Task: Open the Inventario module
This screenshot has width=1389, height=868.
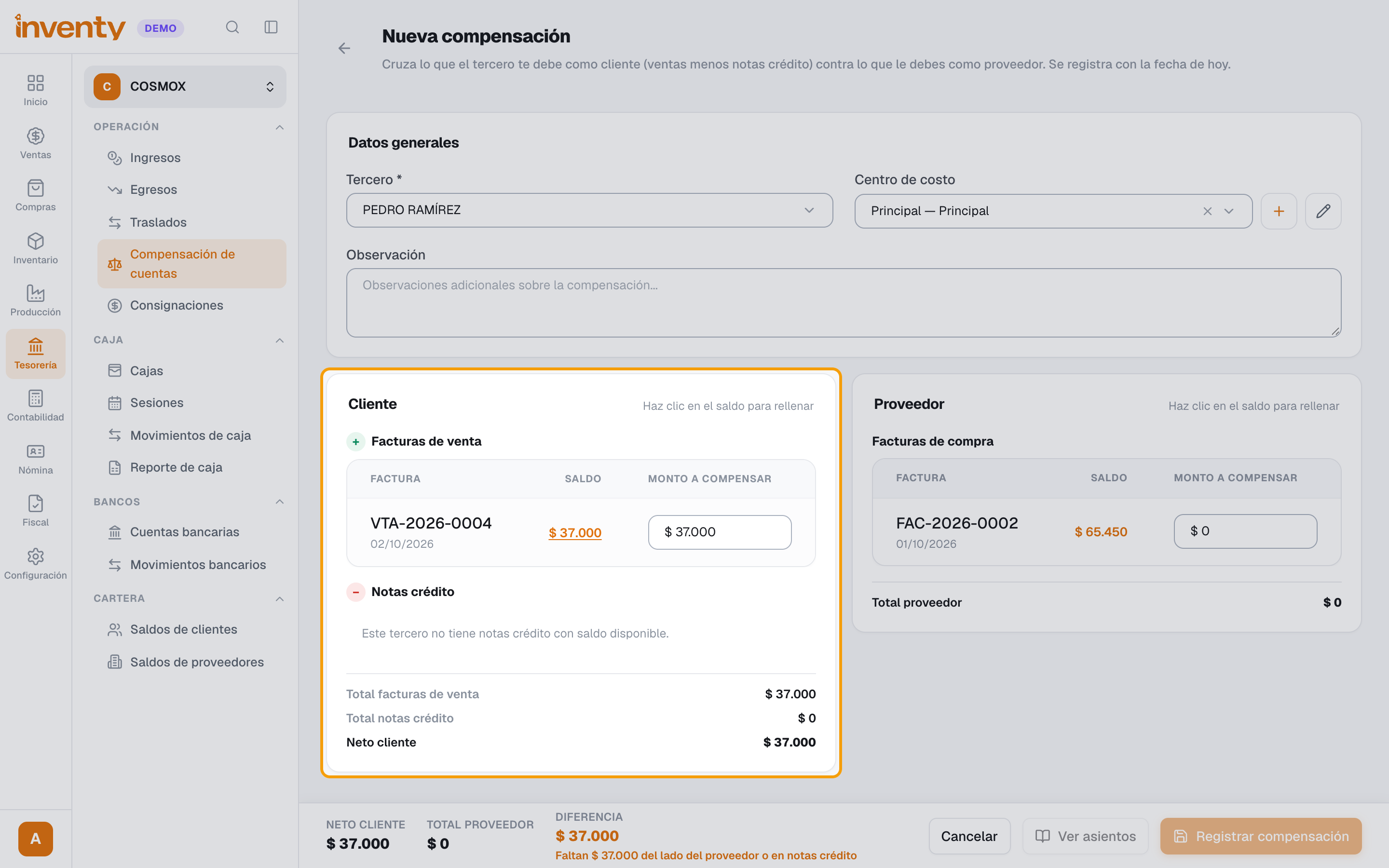Action: [x=36, y=248]
